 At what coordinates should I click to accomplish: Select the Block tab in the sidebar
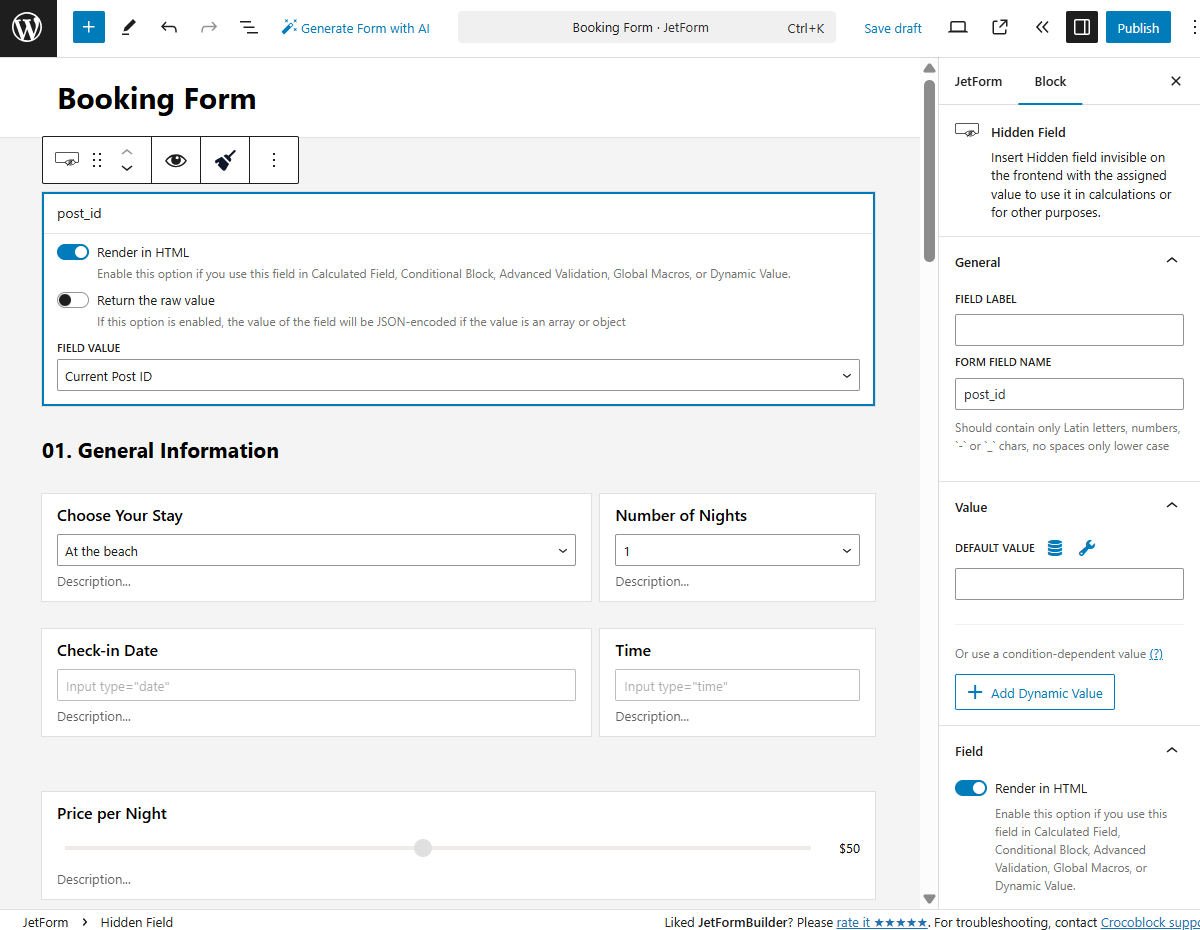pyautogui.click(x=1050, y=81)
